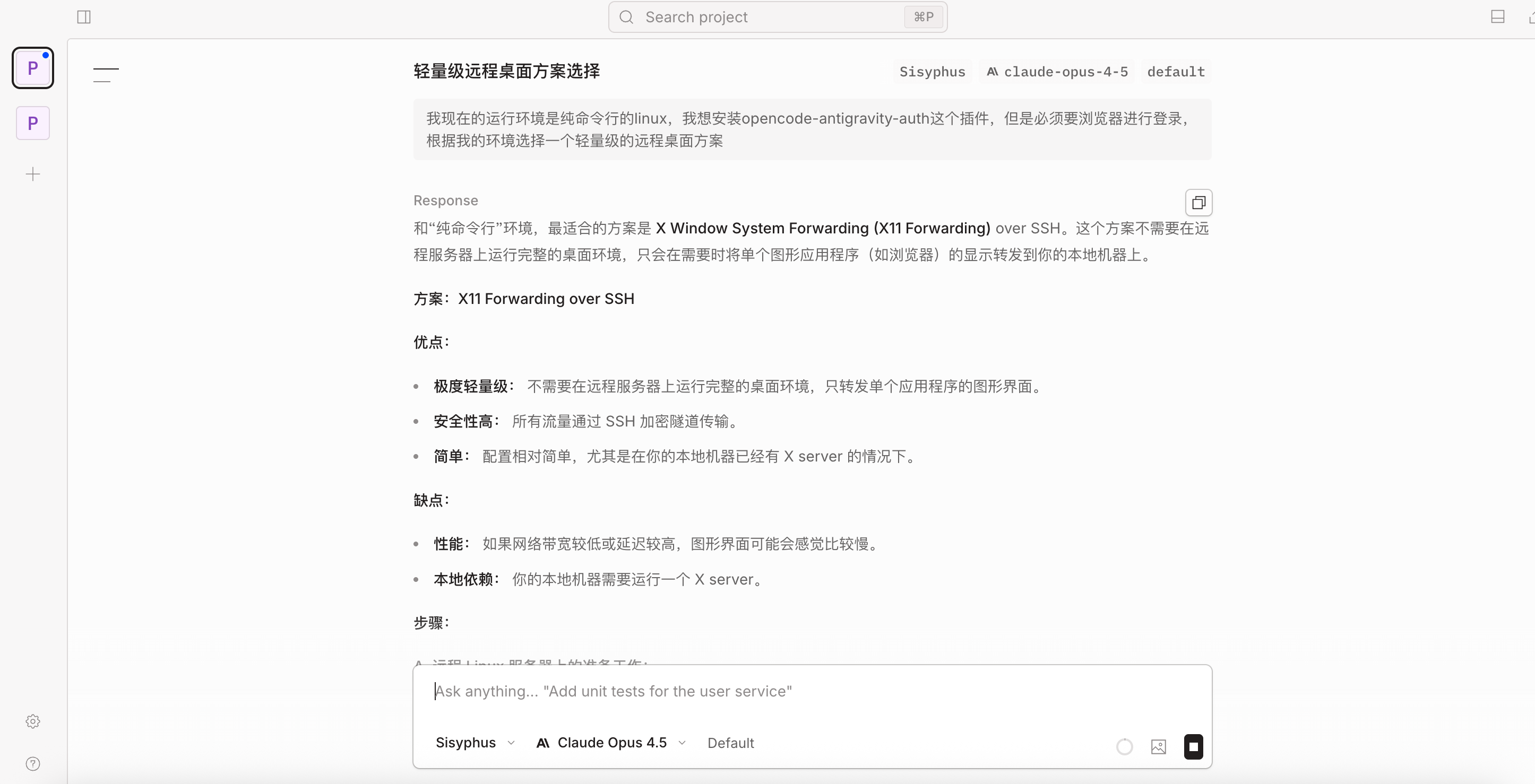Screen dimensions: 1535x784
Task: Open the second project P avatar
Action: [33, 123]
